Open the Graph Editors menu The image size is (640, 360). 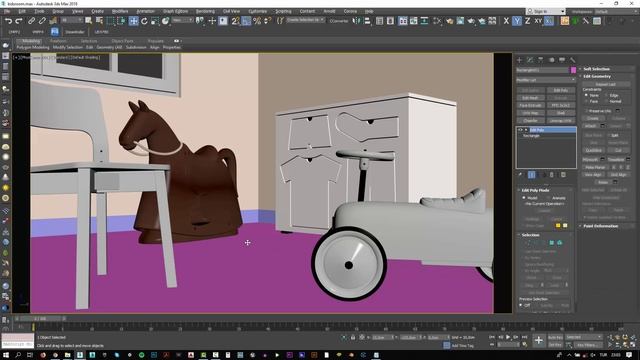(x=176, y=11)
